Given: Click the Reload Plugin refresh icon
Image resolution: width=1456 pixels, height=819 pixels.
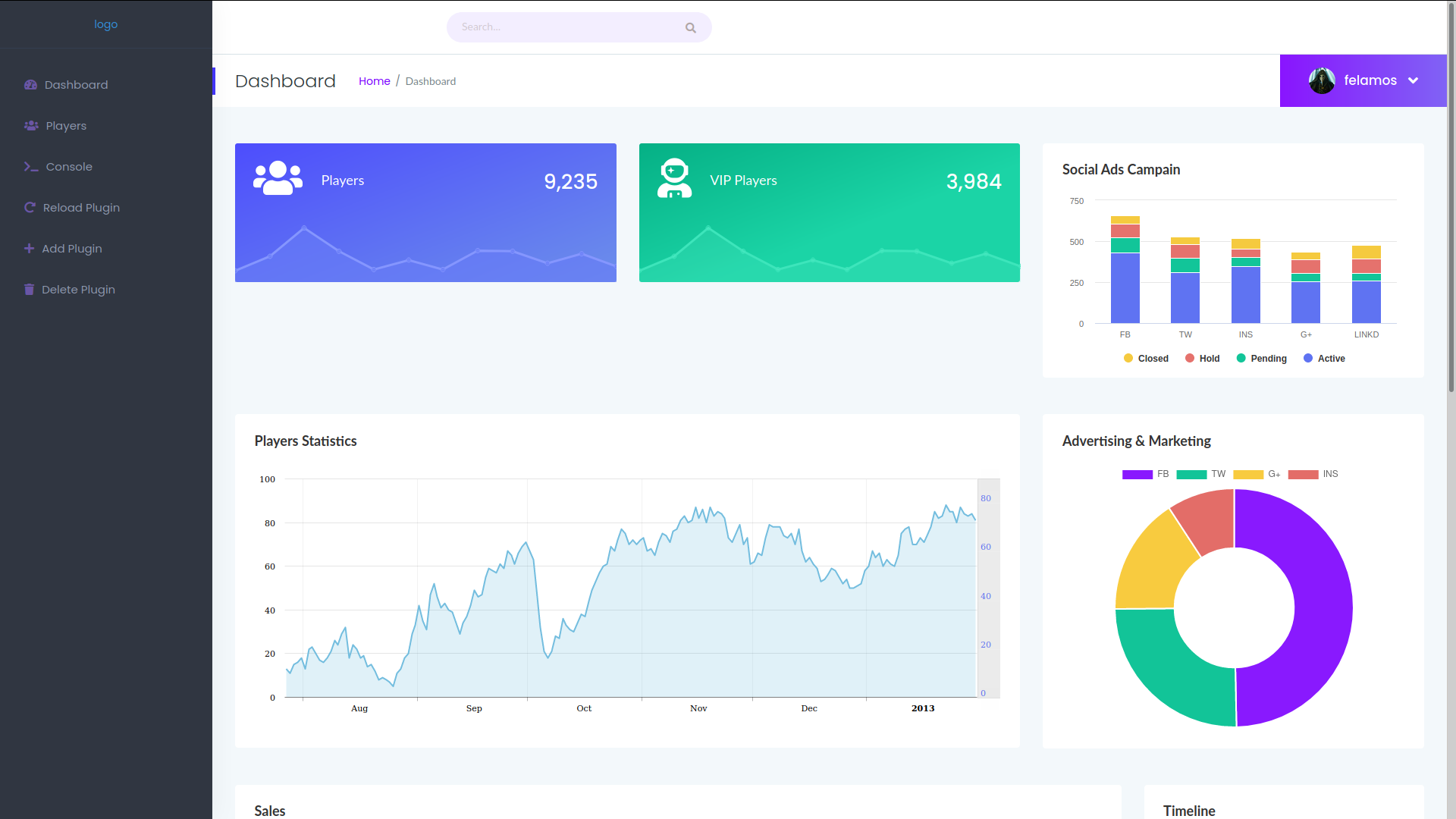Looking at the screenshot, I should point(30,208).
